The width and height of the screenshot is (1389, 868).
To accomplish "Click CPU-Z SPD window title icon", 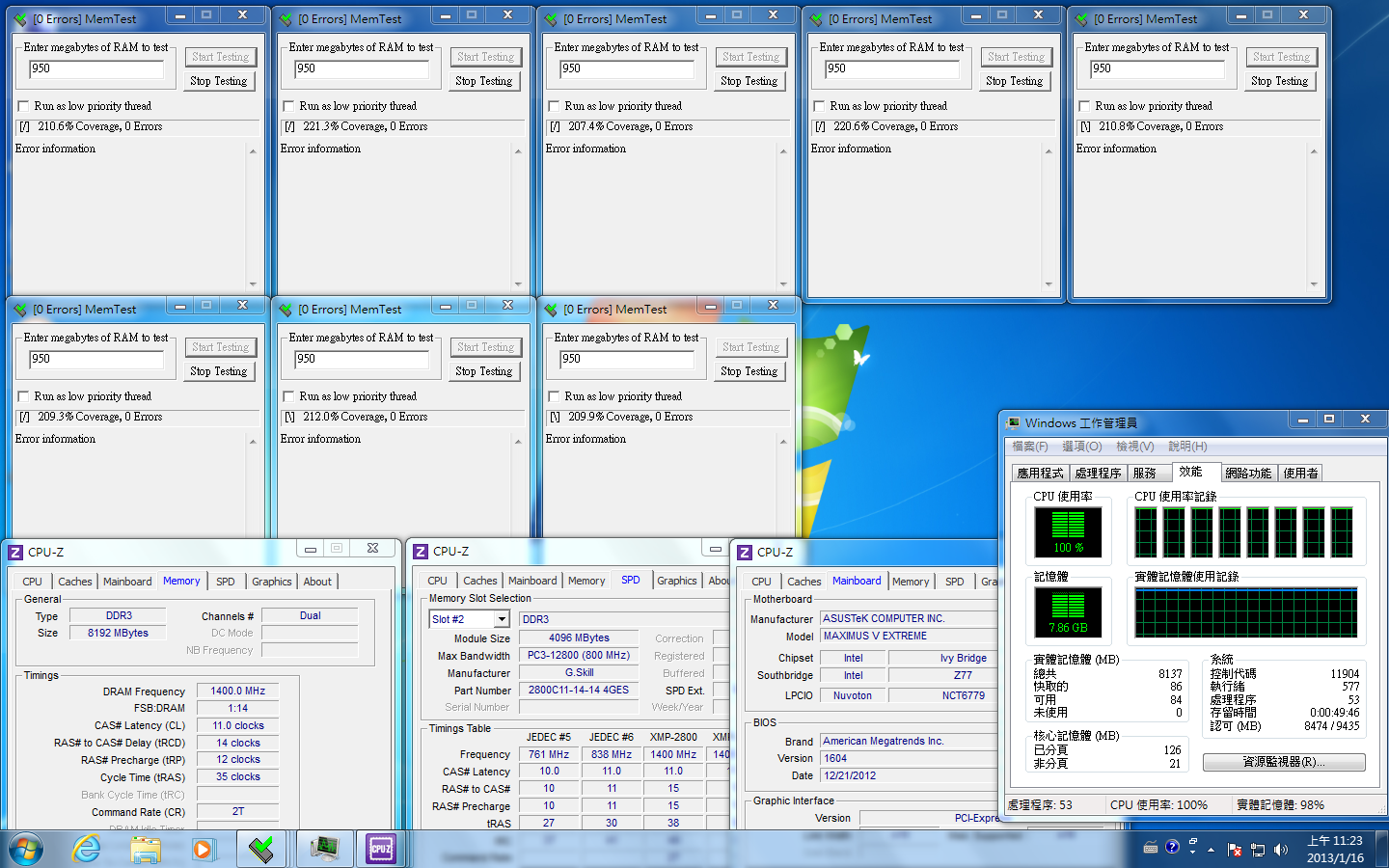I will coord(421,552).
